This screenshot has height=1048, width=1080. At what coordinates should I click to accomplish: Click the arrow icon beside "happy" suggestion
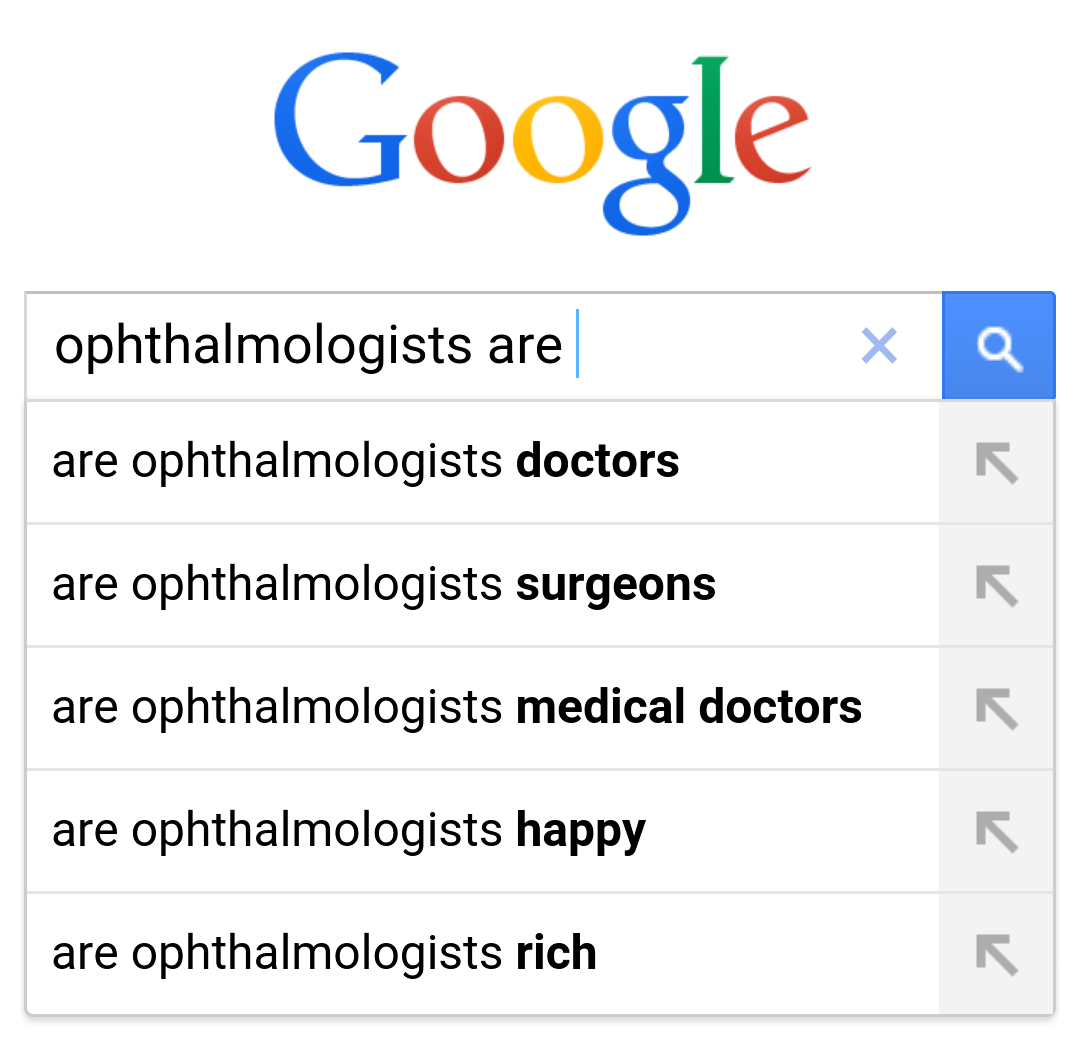pyautogui.click(x=996, y=831)
